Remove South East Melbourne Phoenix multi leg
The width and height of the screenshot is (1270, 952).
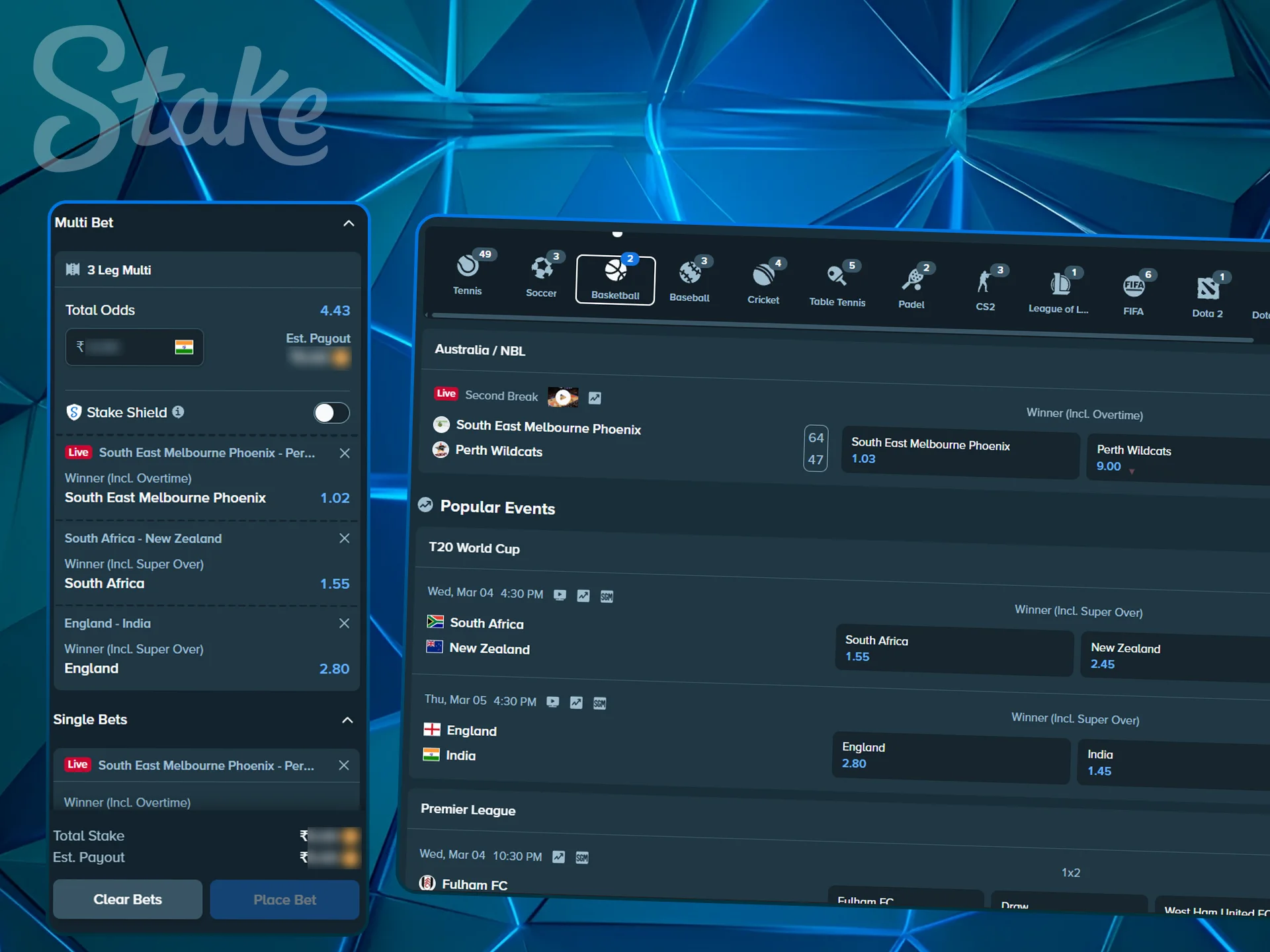tap(345, 453)
